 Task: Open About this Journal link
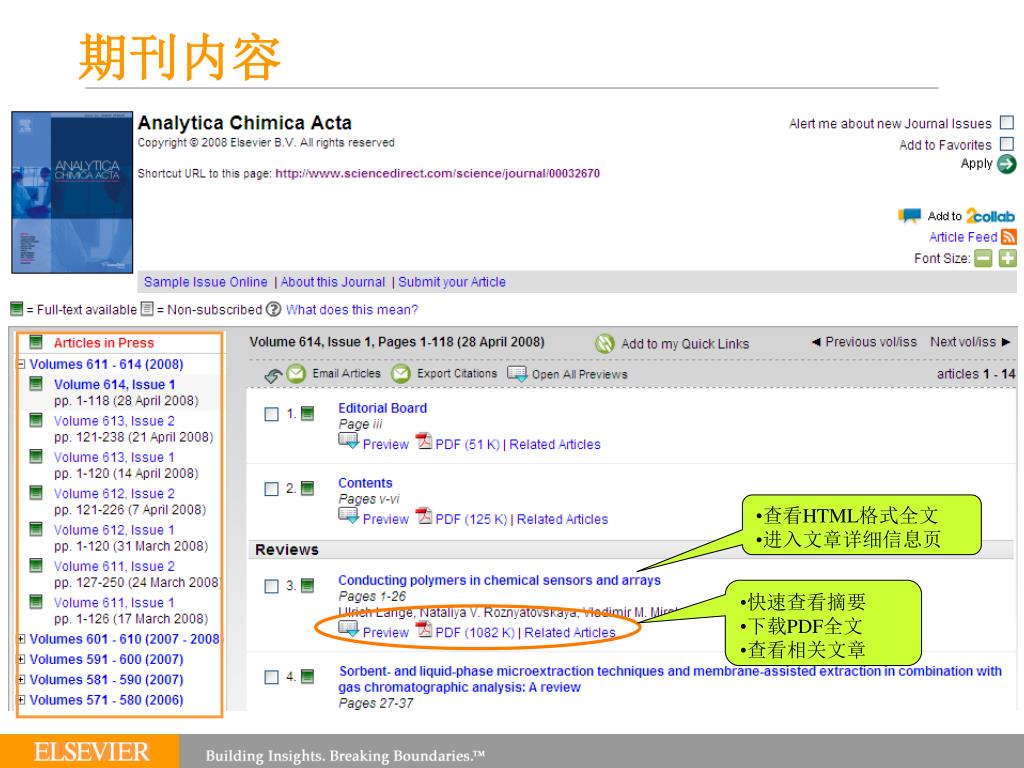point(333,282)
